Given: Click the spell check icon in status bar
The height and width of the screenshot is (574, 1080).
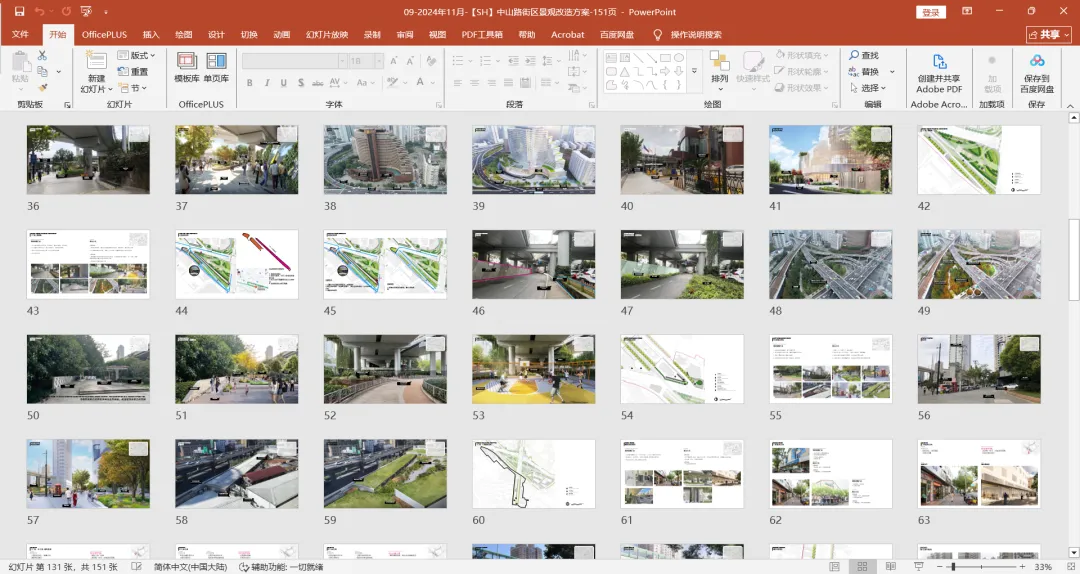Looking at the screenshot, I should pos(136,566).
